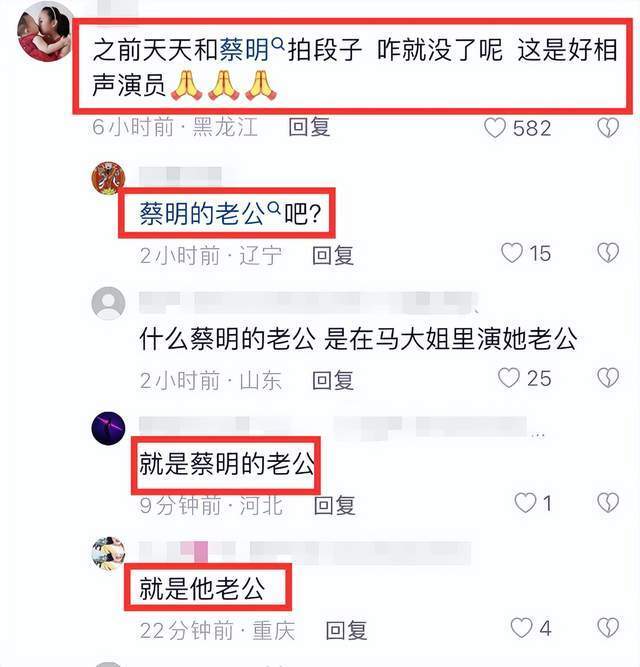The image size is (640, 667).
Task: Dislike the Heilongjiang comment with broken heart
Action: [608, 128]
